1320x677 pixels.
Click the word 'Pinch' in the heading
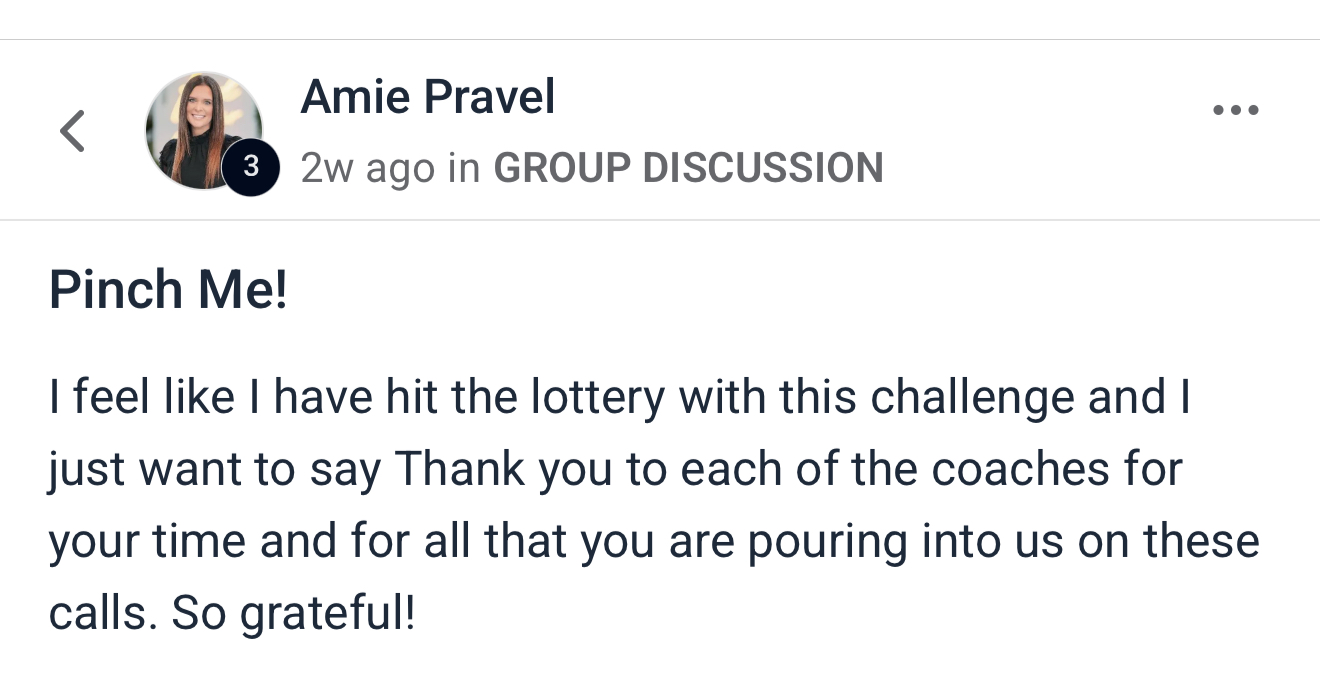(x=116, y=290)
